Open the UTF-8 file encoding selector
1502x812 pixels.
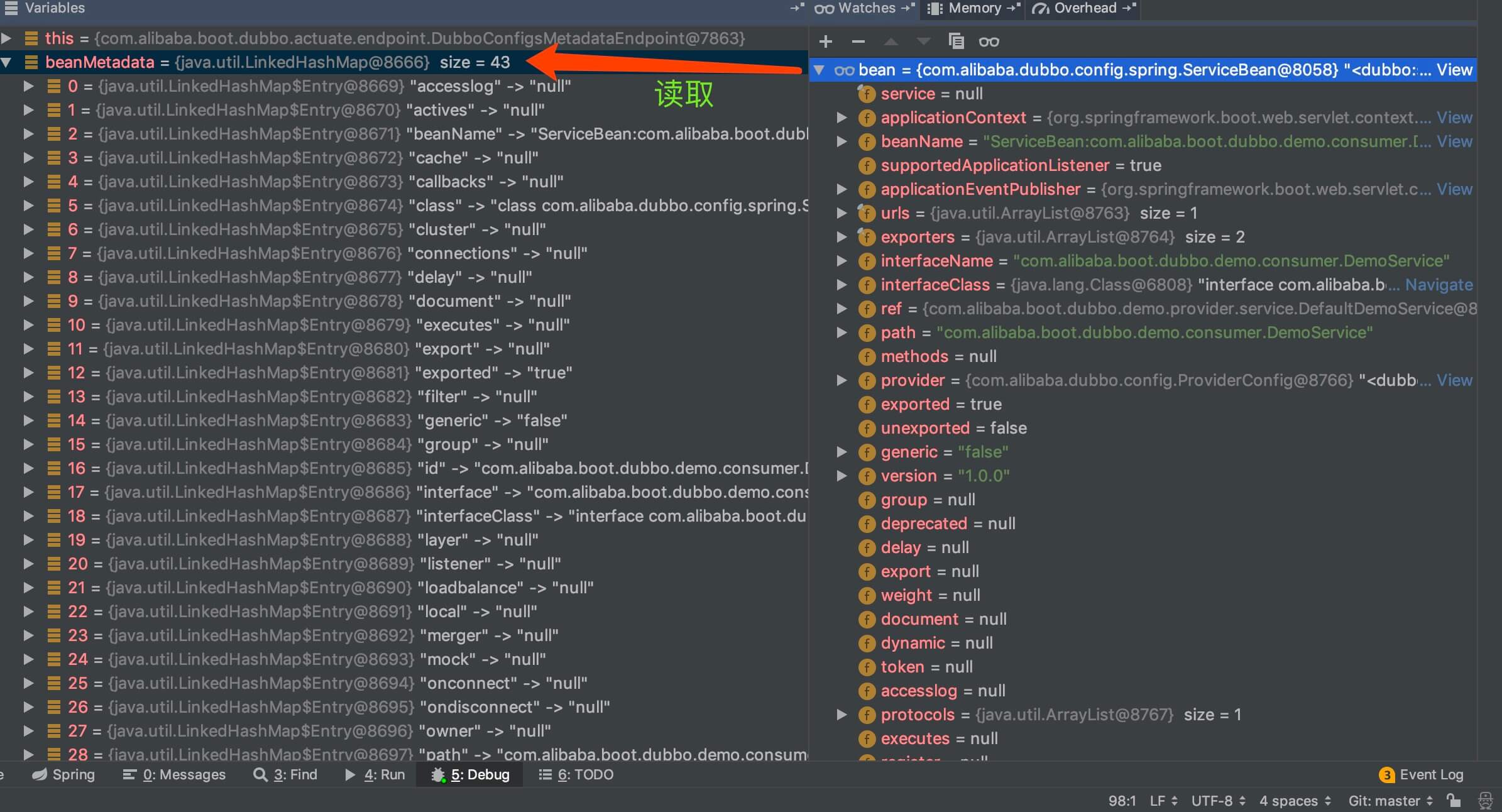(1218, 801)
